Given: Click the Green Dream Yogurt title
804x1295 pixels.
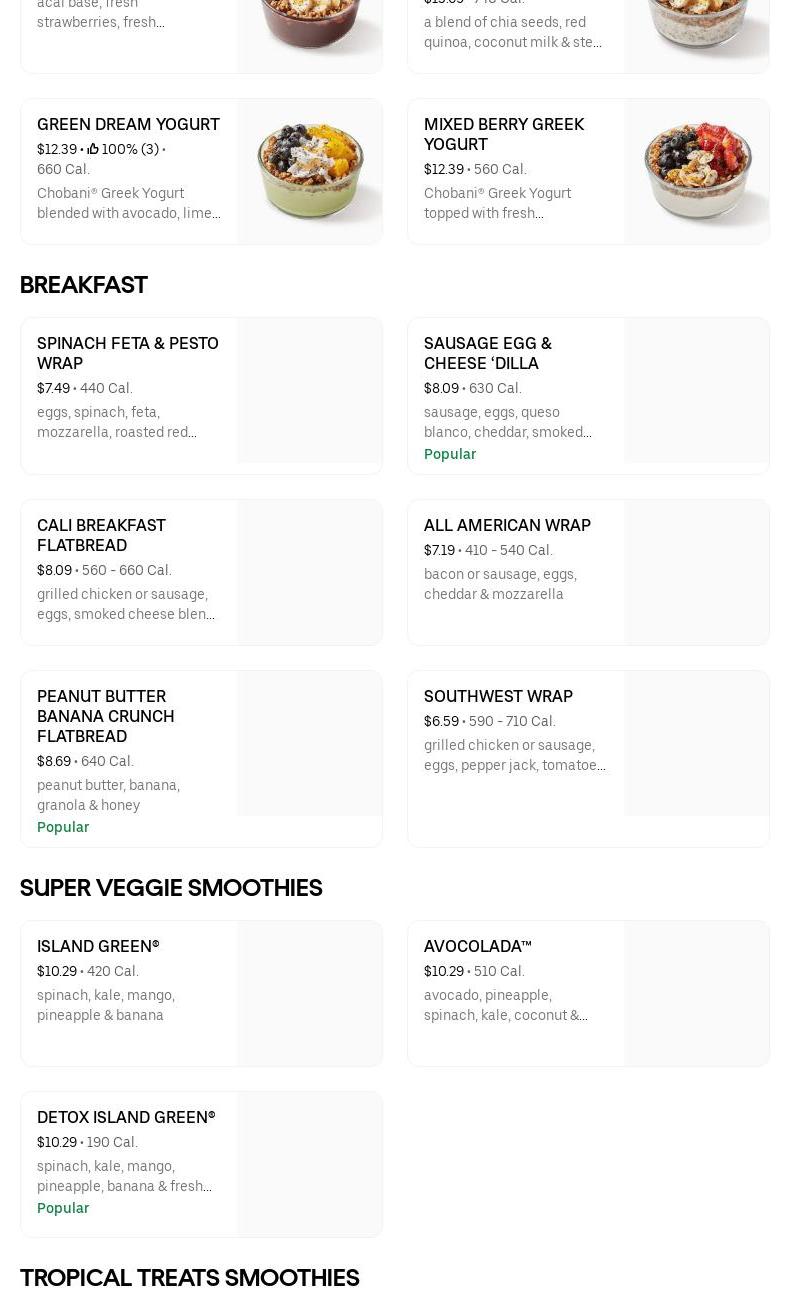Looking at the screenshot, I should pyautogui.click(x=128, y=124).
